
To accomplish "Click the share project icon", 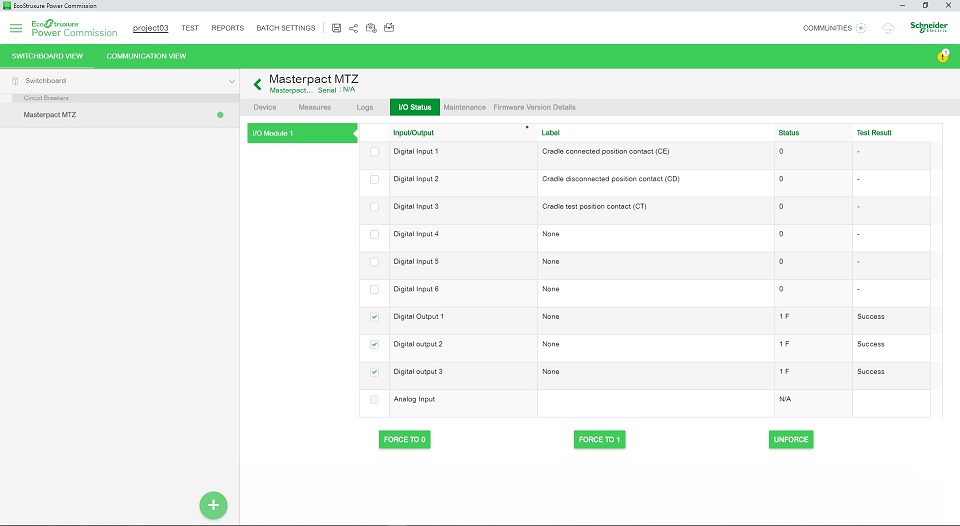I will (x=353, y=28).
